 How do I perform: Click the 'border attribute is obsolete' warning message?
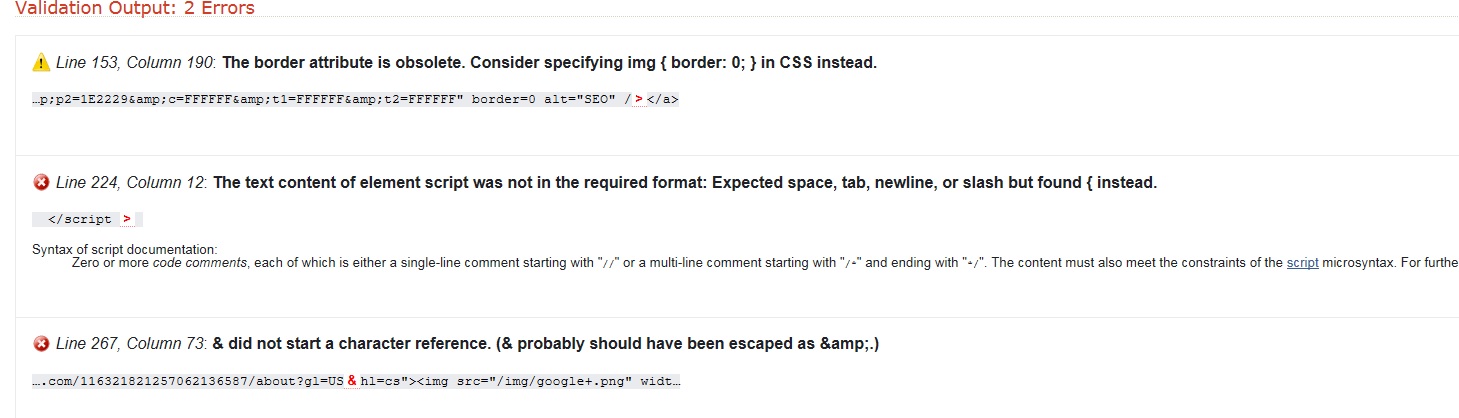[x=549, y=63]
